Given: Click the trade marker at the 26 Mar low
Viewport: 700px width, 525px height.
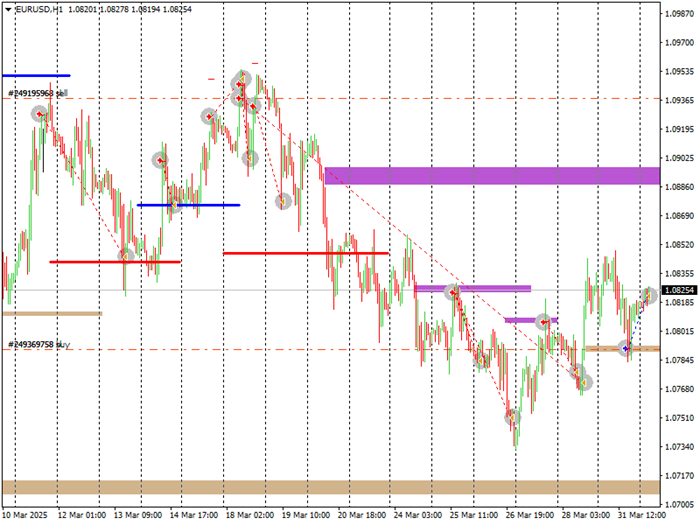Looking at the screenshot, I should point(512,415).
